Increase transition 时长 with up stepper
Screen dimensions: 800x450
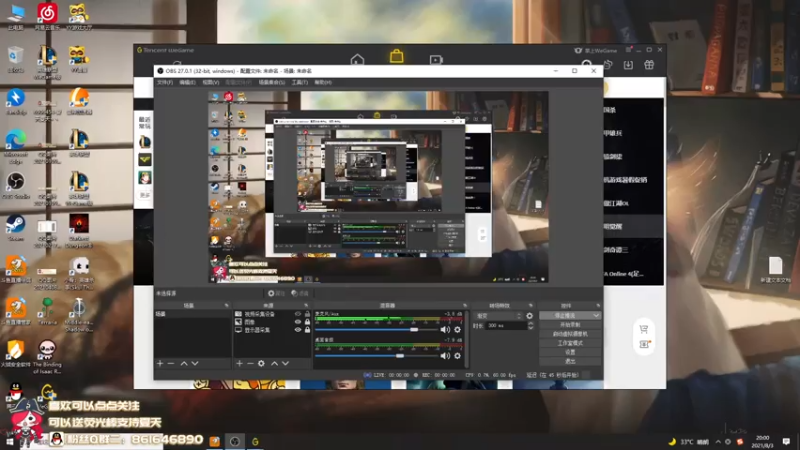(530, 323)
